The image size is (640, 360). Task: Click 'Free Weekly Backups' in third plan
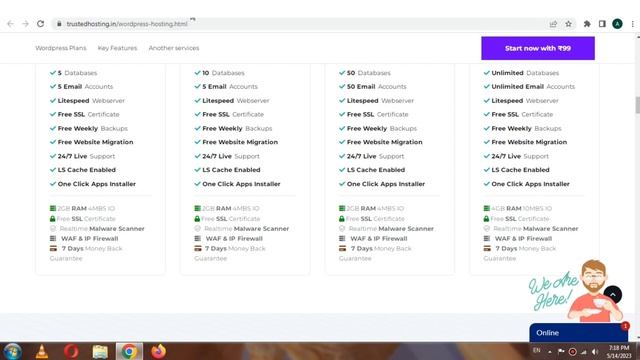coord(382,128)
